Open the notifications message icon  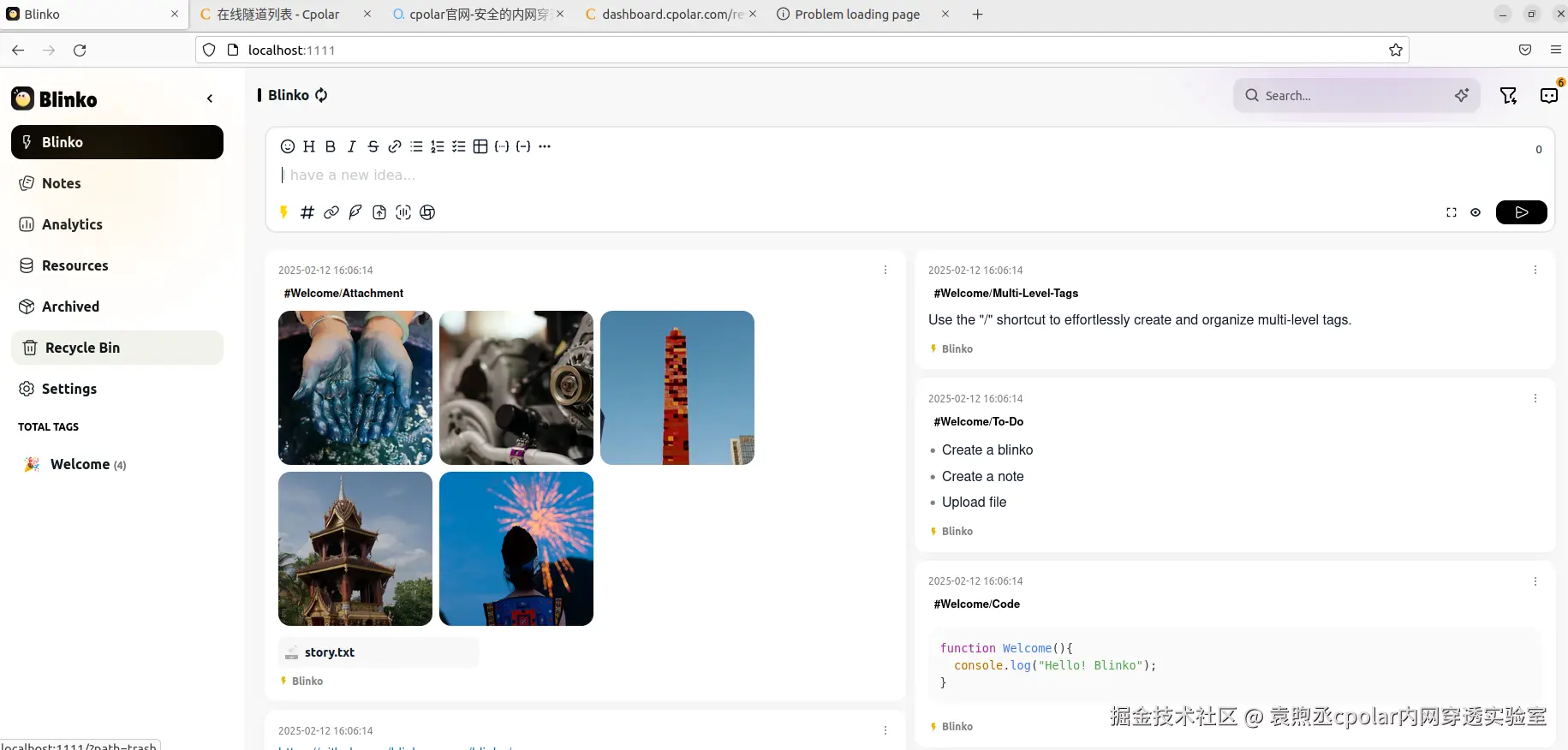[1549, 95]
